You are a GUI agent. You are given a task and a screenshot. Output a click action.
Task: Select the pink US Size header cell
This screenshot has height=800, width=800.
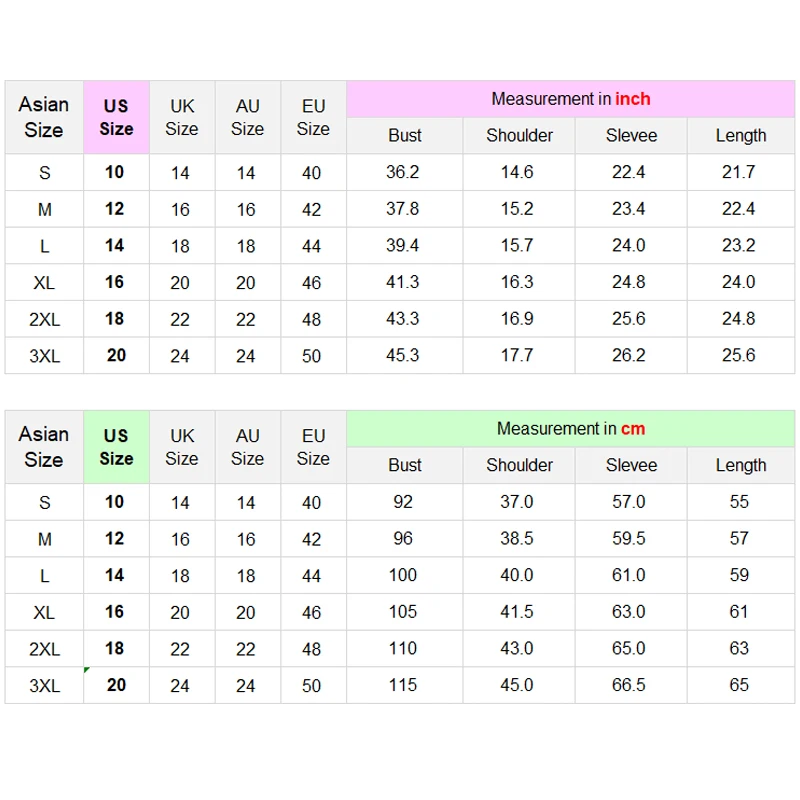[x=116, y=117]
